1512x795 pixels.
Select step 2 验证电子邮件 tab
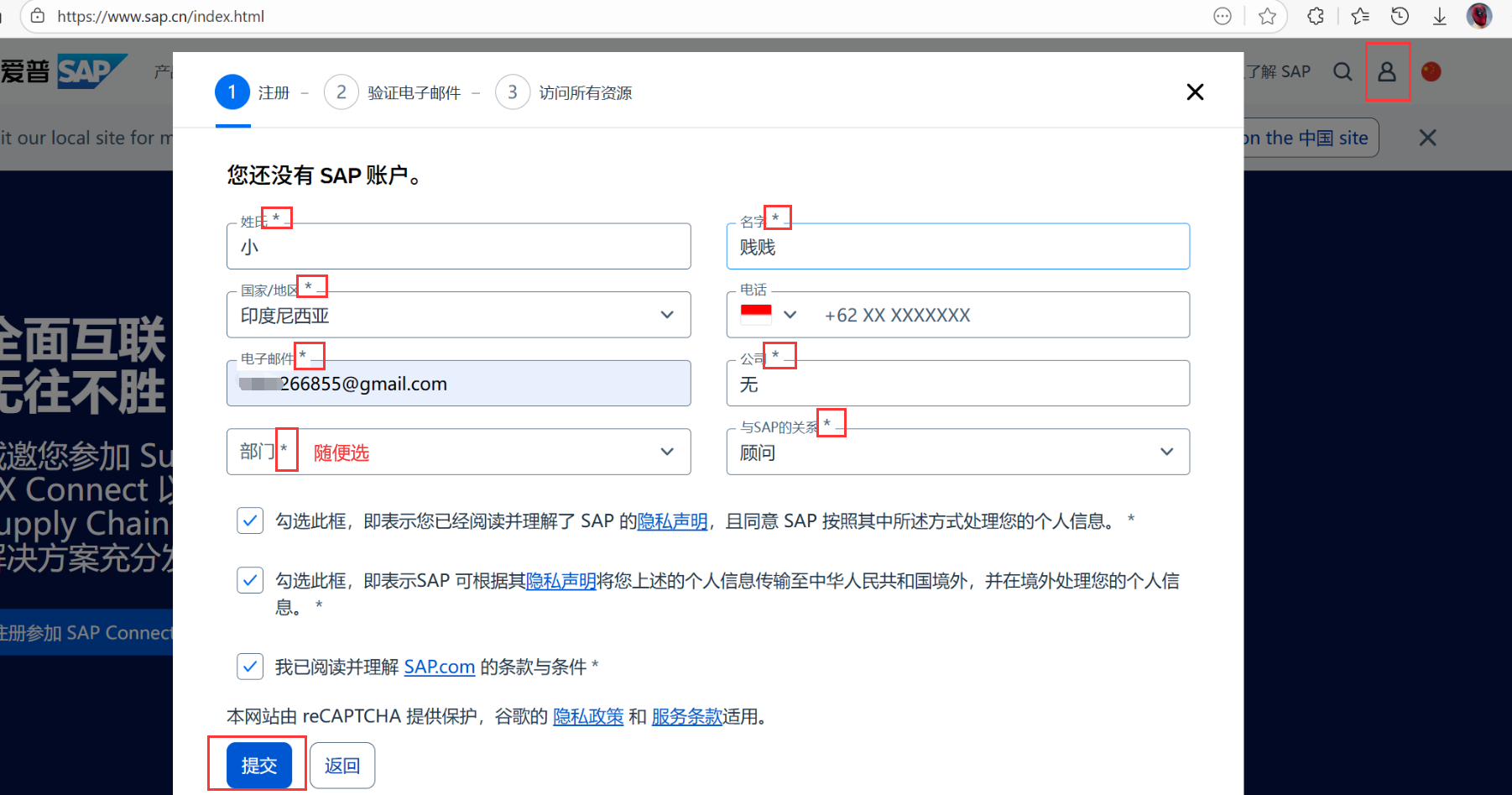[x=393, y=92]
